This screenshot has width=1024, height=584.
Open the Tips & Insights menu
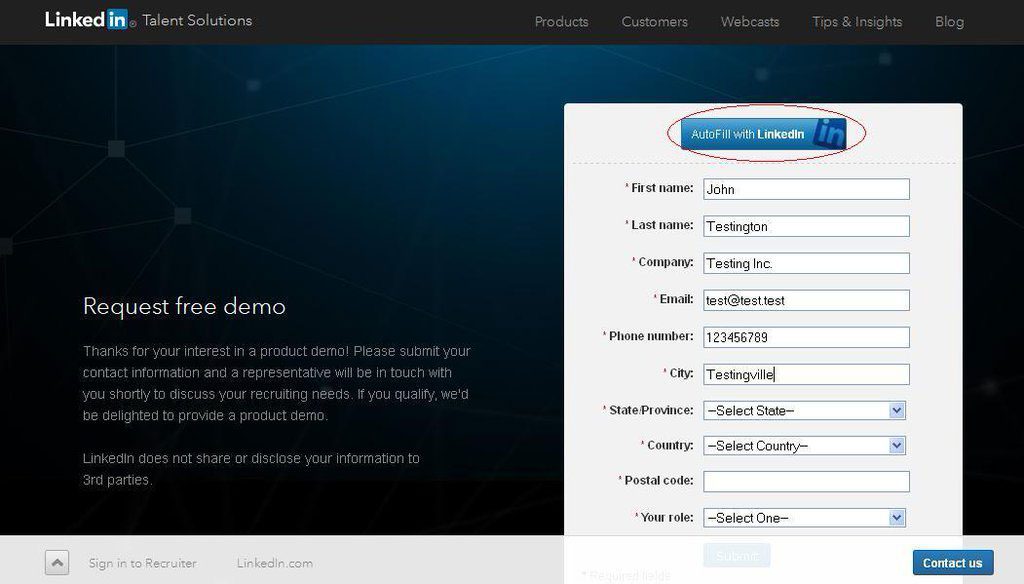pos(857,22)
